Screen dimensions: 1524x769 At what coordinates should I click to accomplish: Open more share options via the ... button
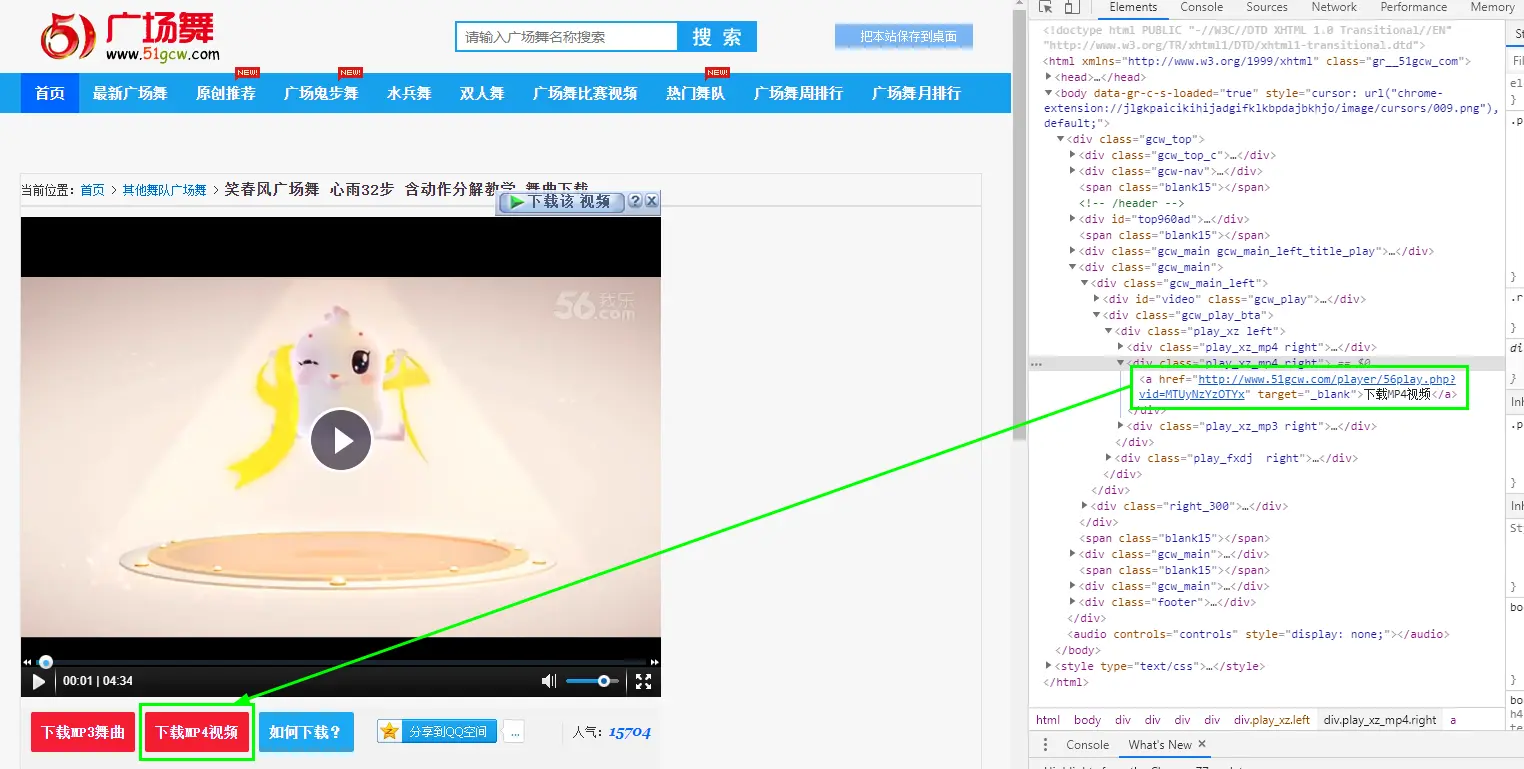[514, 732]
